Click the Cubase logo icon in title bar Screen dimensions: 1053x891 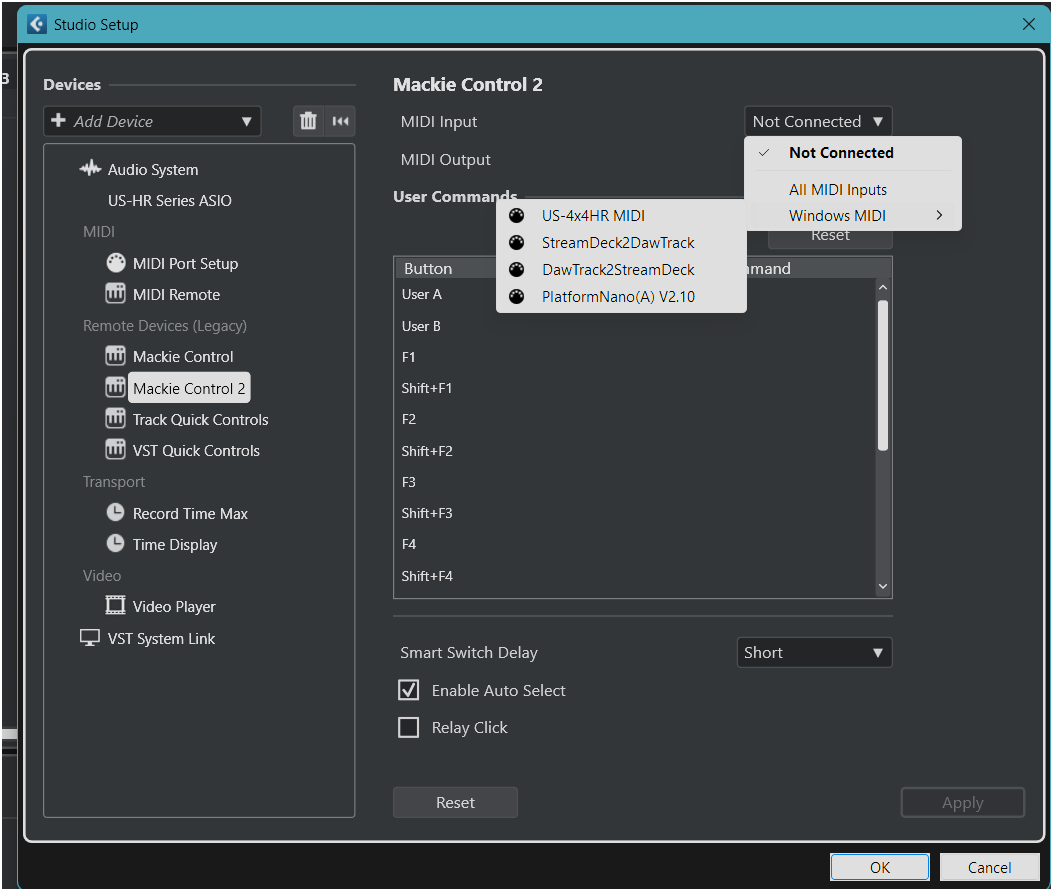37,24
